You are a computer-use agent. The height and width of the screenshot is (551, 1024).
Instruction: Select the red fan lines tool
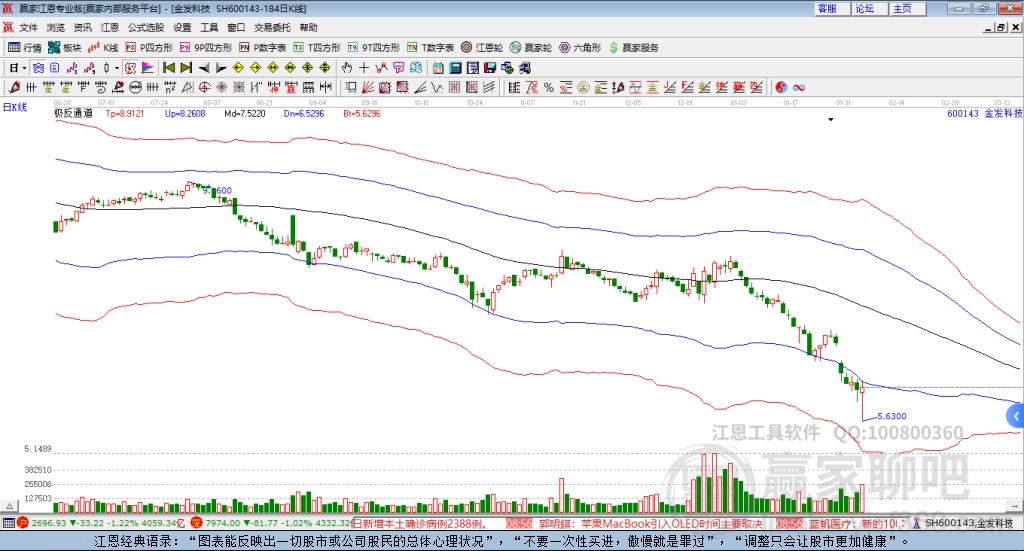(x=368, y=87)
